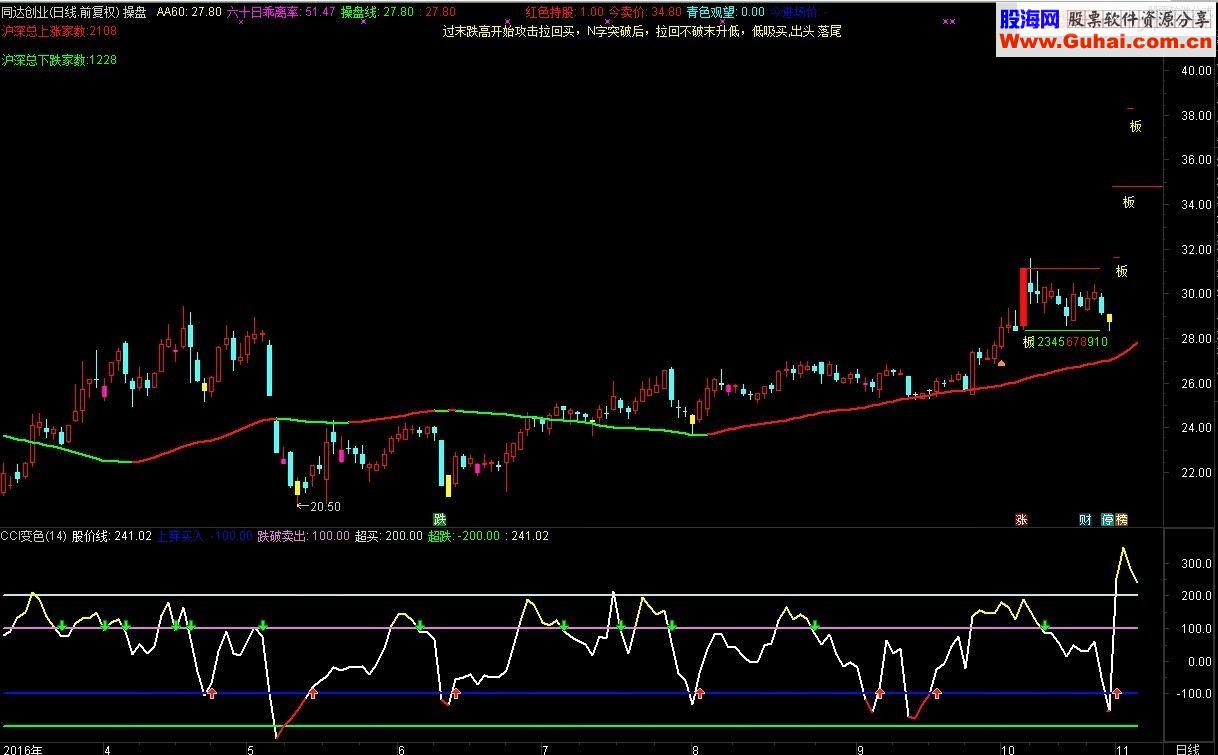Viewport: 1218px width, 755px height.
Task: Click the CCI变色(14) indicator name
Action: pyautogui.click(x=34, y=536)
